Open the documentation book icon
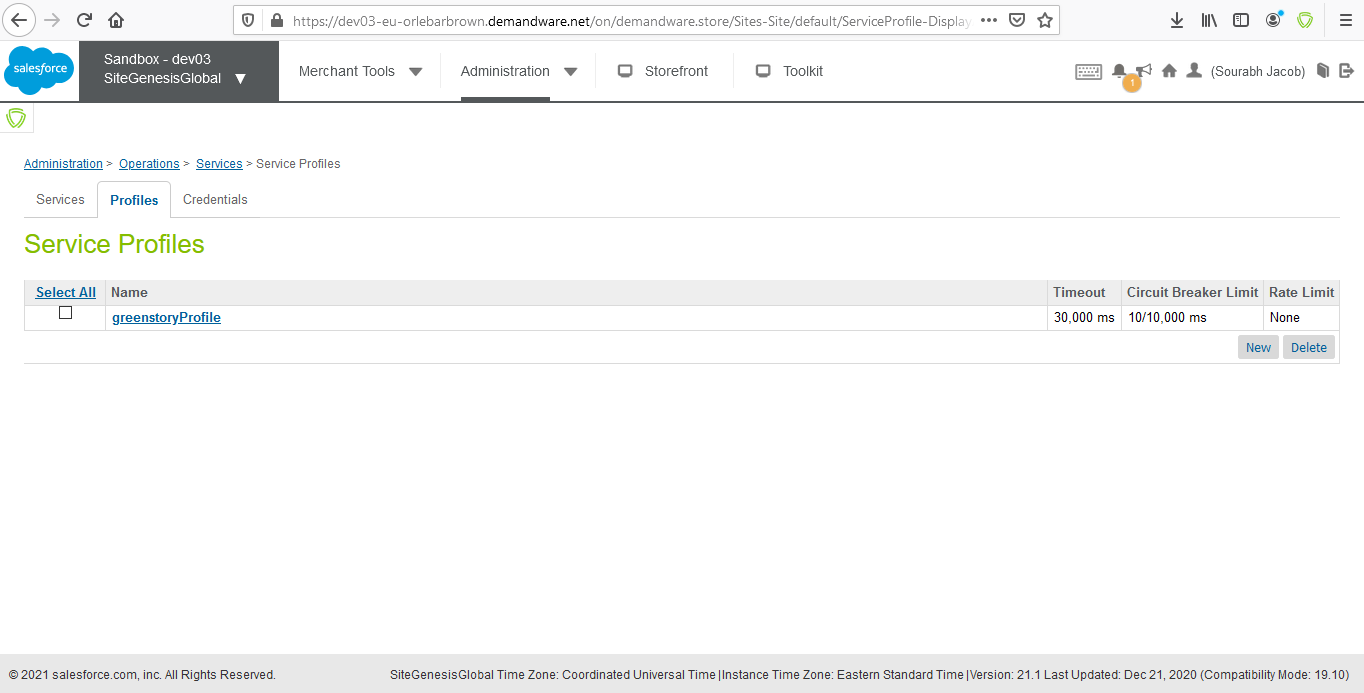 tap(1323, 71)
